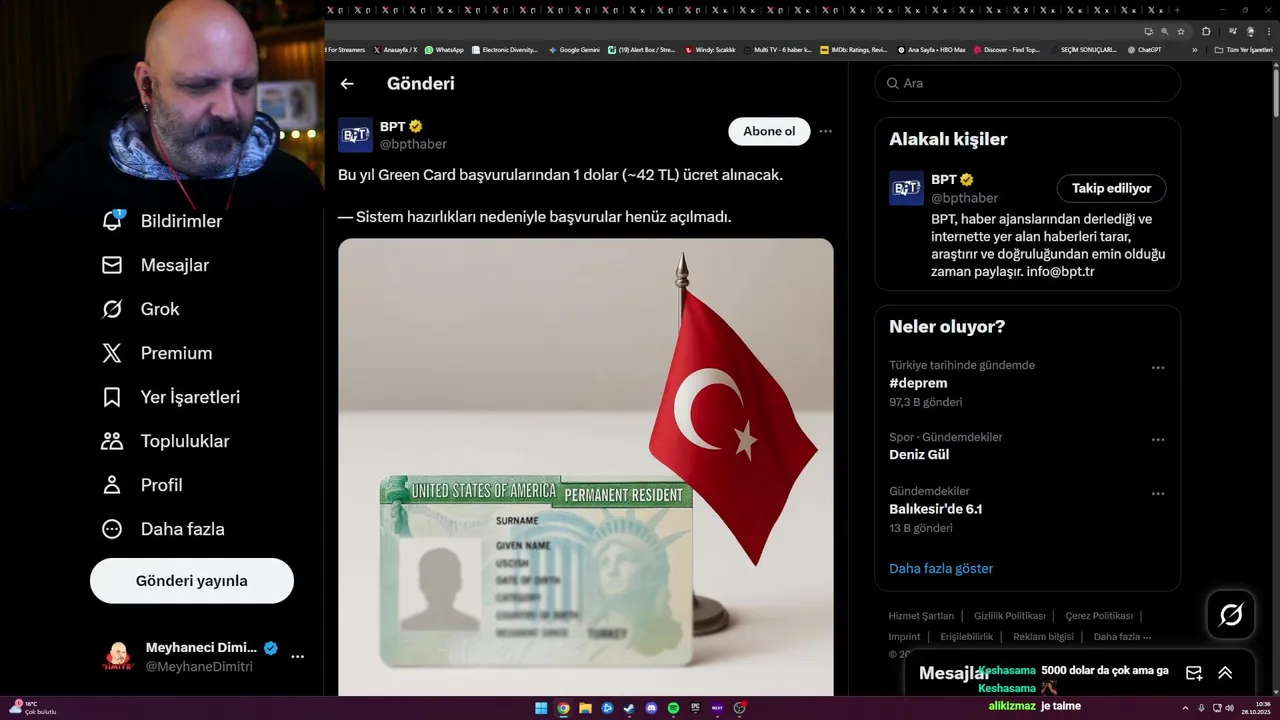Open Grok in the sidebar
The image size is (1280, 720).
[x=141, y=309]
